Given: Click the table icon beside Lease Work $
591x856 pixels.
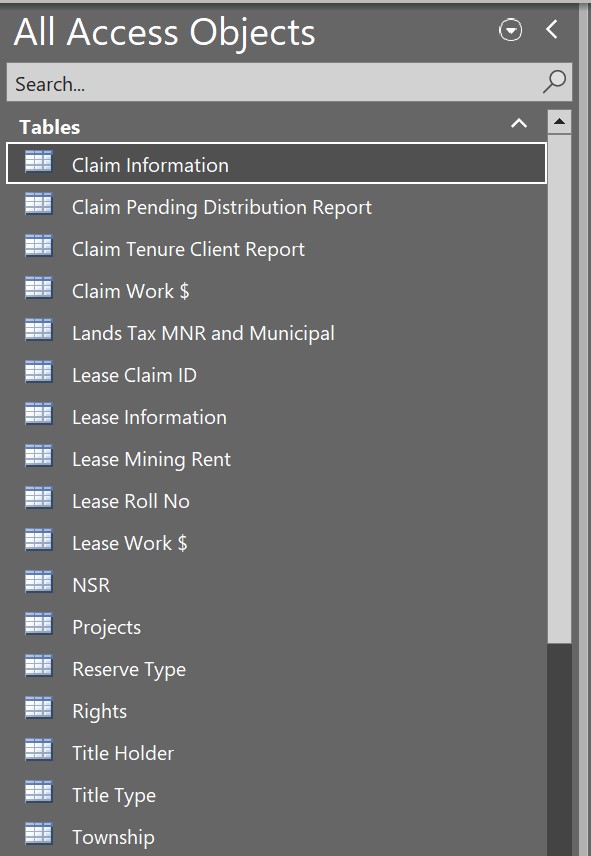Looking at the screenshot, I should pyautogui.click(x=38, y=540).
